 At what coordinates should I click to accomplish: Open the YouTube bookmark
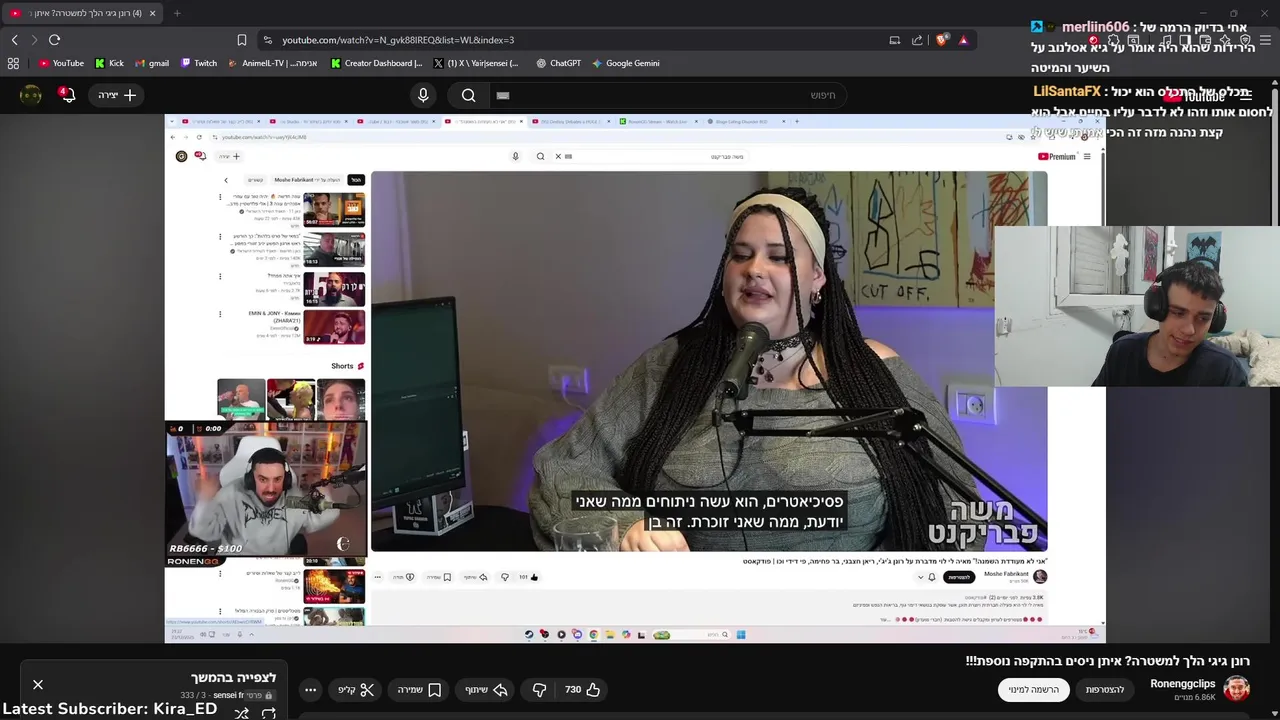click(x=61, y=63)
